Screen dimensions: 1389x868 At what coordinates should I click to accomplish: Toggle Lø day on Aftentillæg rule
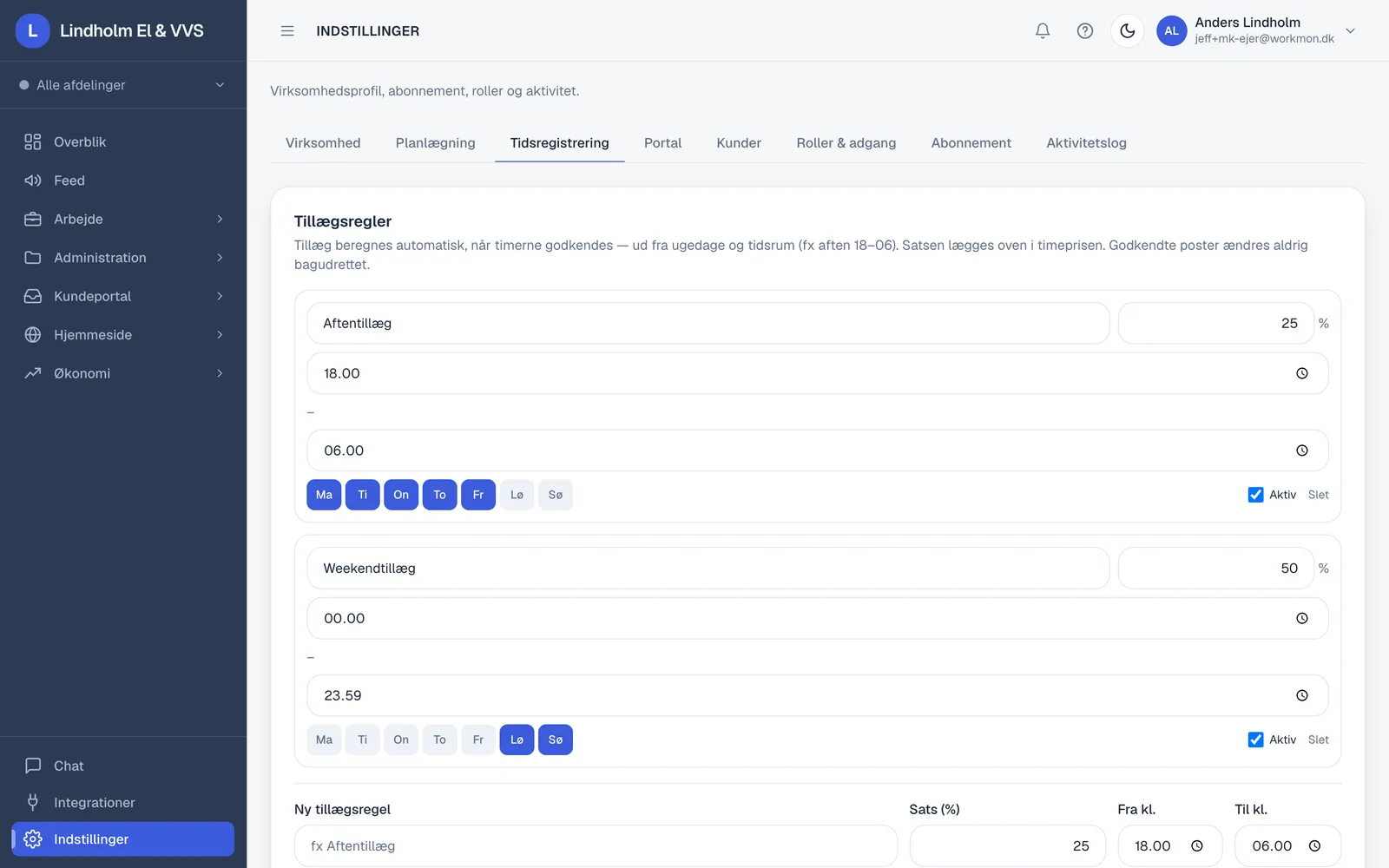(517, 495)
